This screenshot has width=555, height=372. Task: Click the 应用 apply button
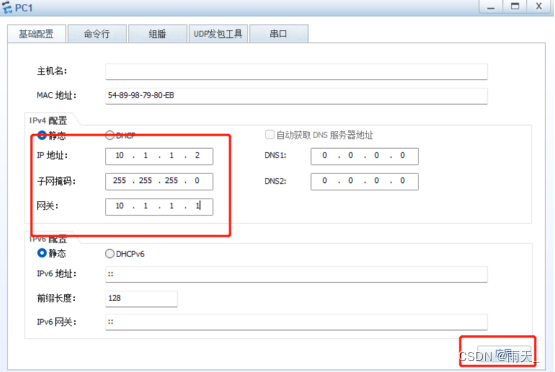(x=504, y=353)
